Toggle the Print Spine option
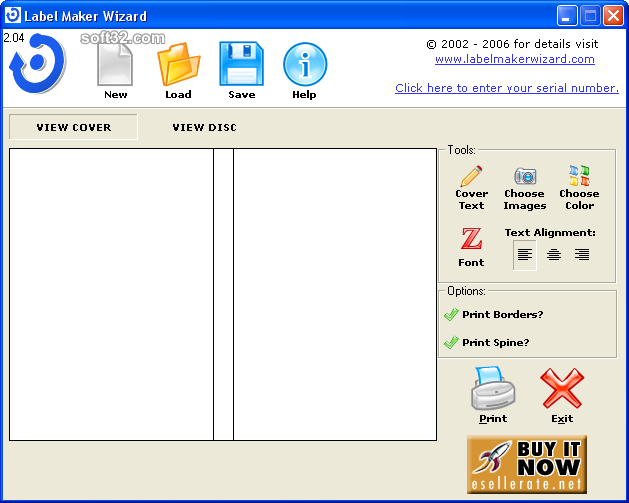This screenshot has width=629, height=503. coord(487,343)
